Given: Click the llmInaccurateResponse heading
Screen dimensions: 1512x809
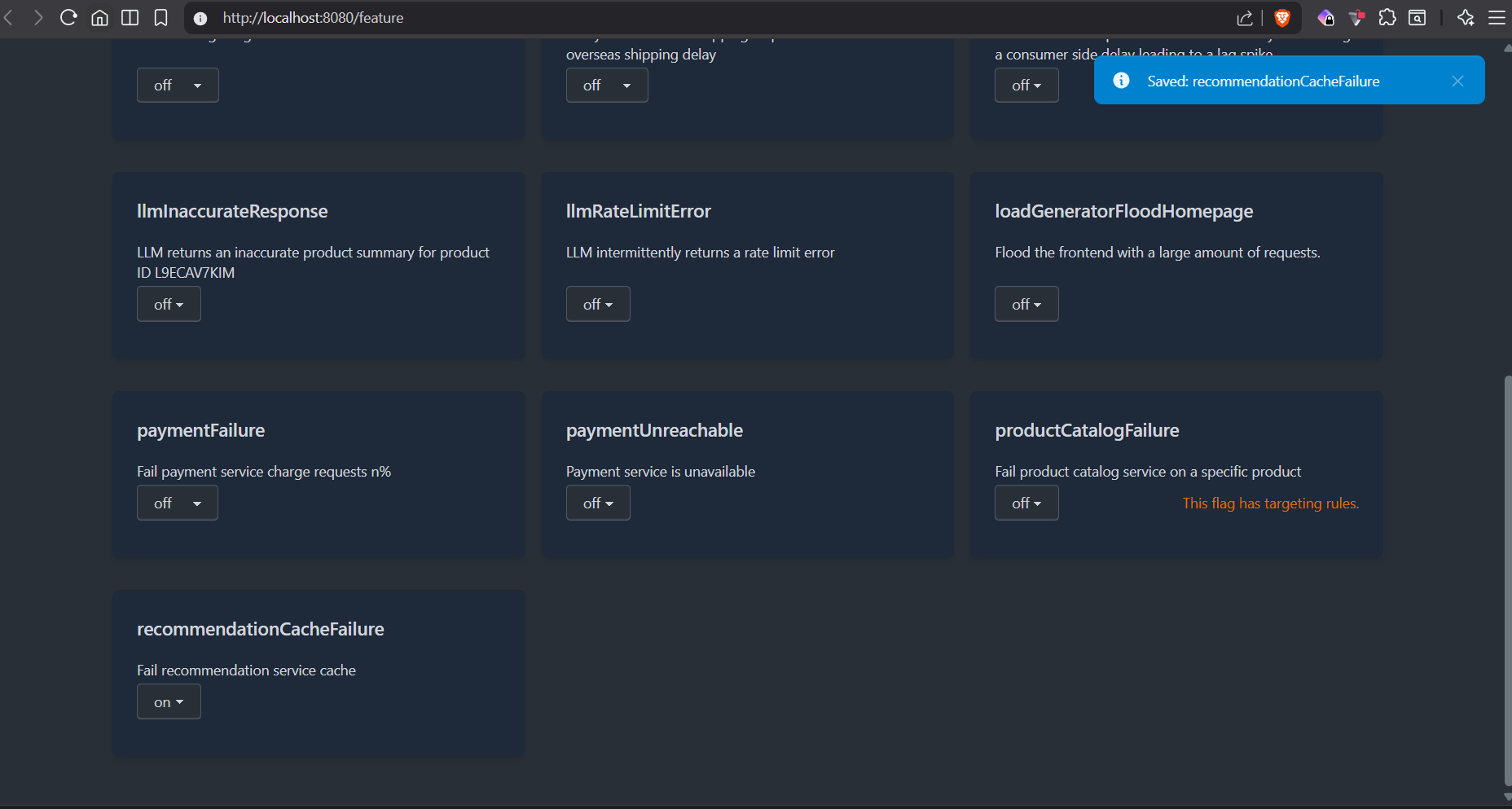Looking at the screenshot, I should 232,211.
